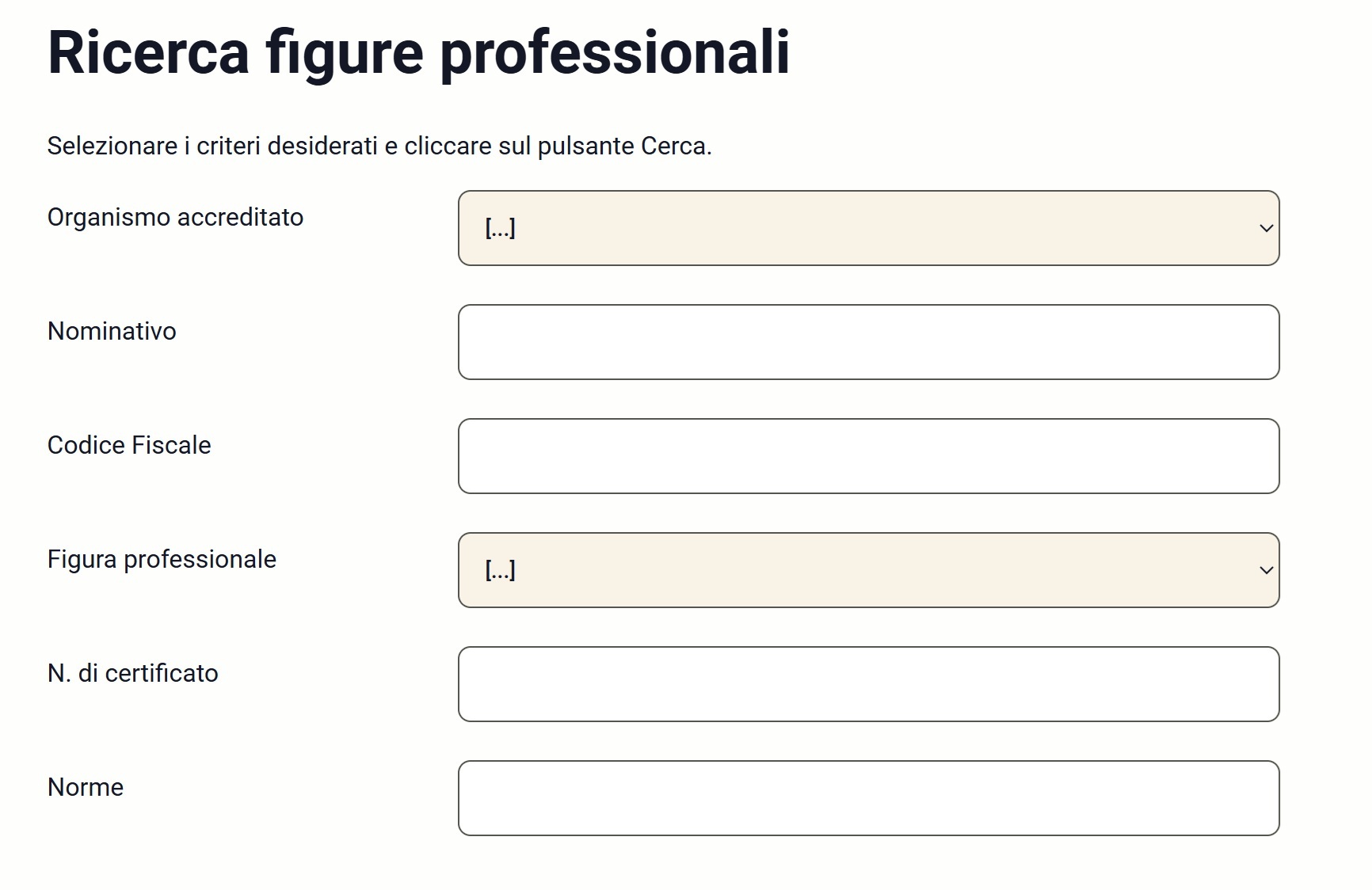Click the word professionali in the title

point(615,52)
